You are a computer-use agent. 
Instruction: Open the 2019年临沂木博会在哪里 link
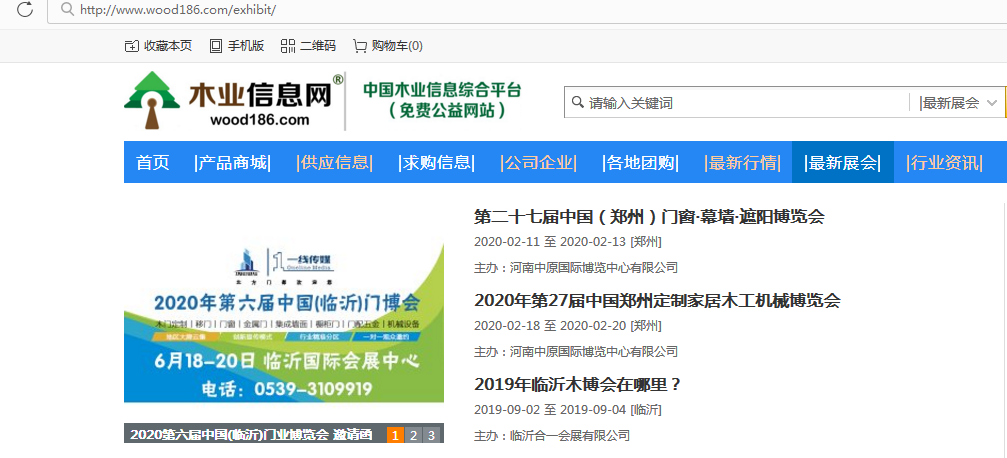pyautogui.click(x=577, y=385)
